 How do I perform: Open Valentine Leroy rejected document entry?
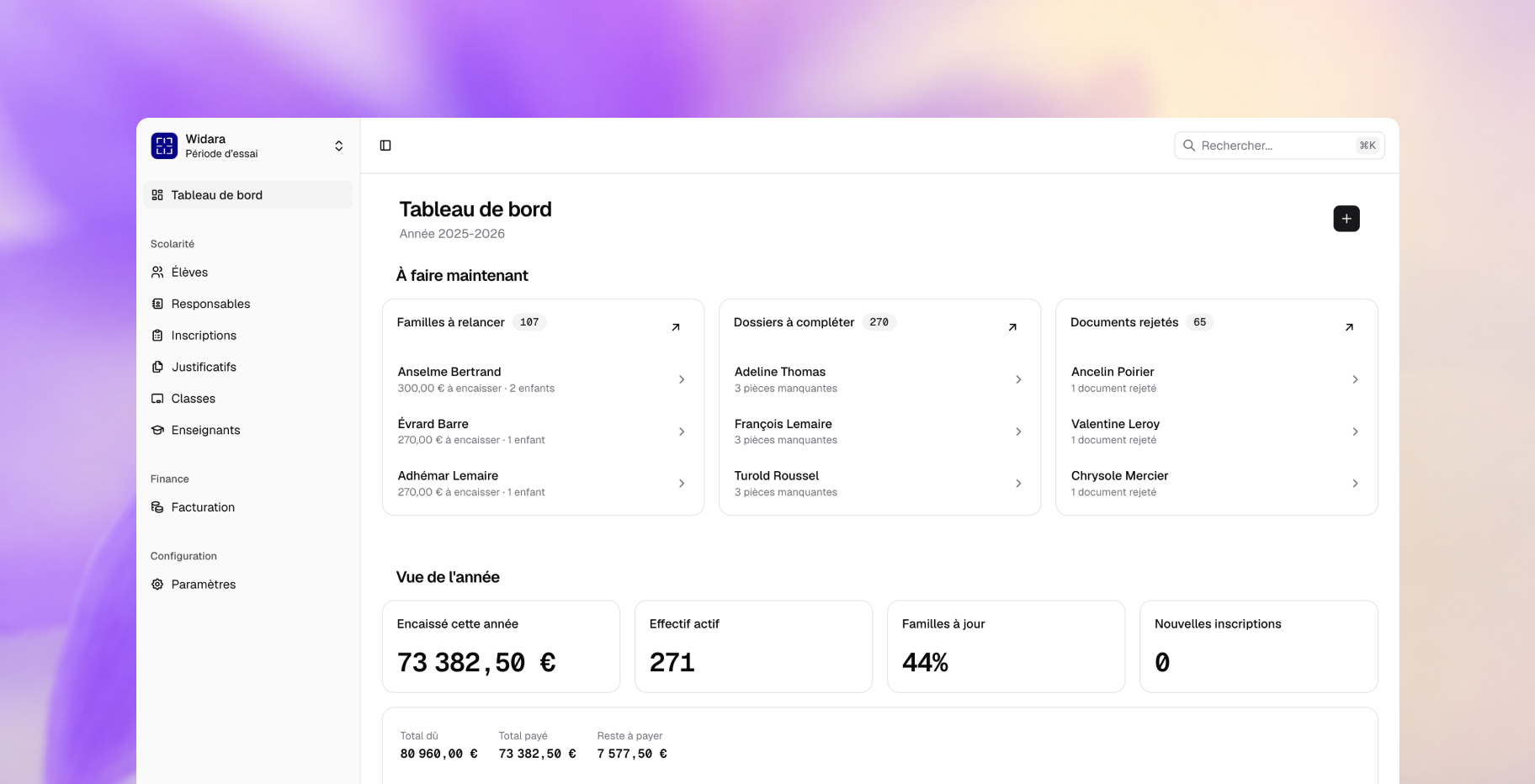click(x=1216, y=432)
